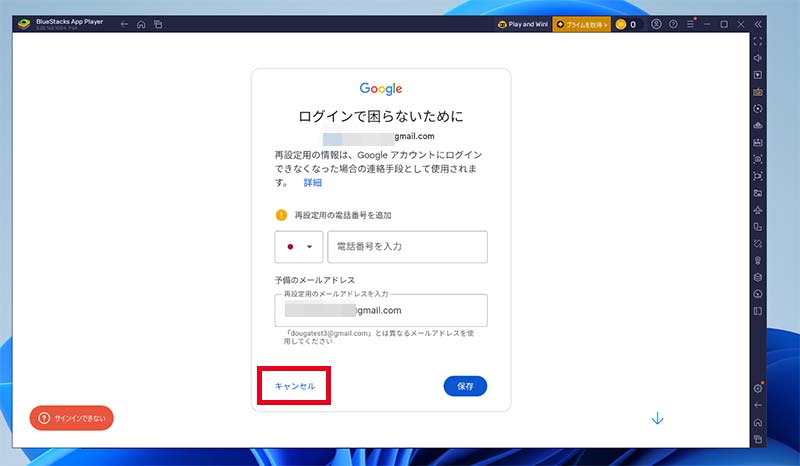Click the Play and Win! button
Screen dimensions: 800x466
[x=521, y=24]
